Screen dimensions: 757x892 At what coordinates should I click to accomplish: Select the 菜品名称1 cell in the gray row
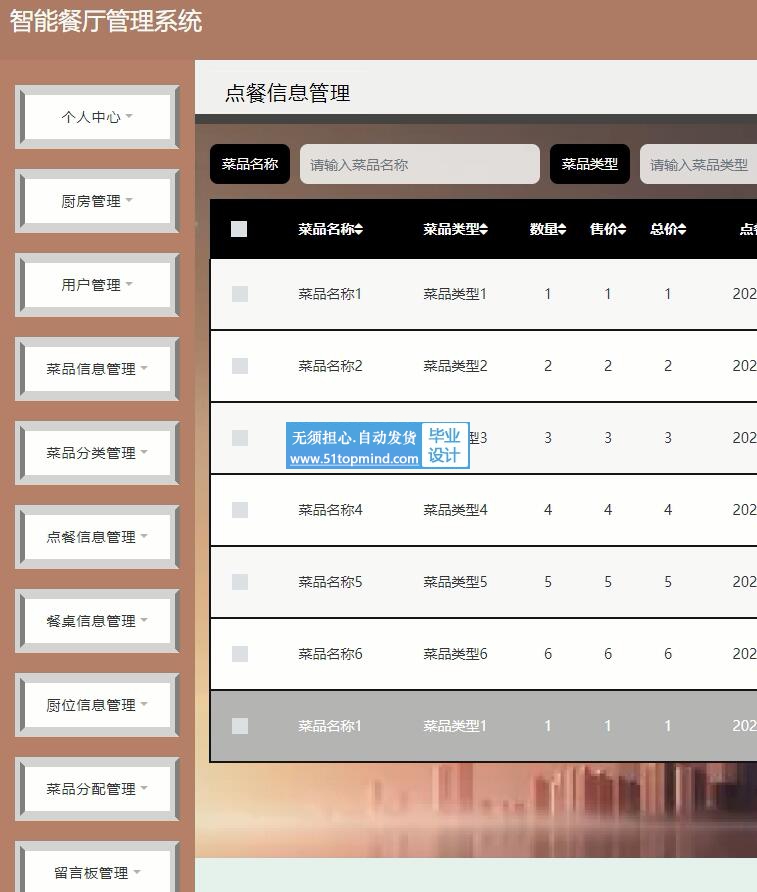[x=330, y=726]
